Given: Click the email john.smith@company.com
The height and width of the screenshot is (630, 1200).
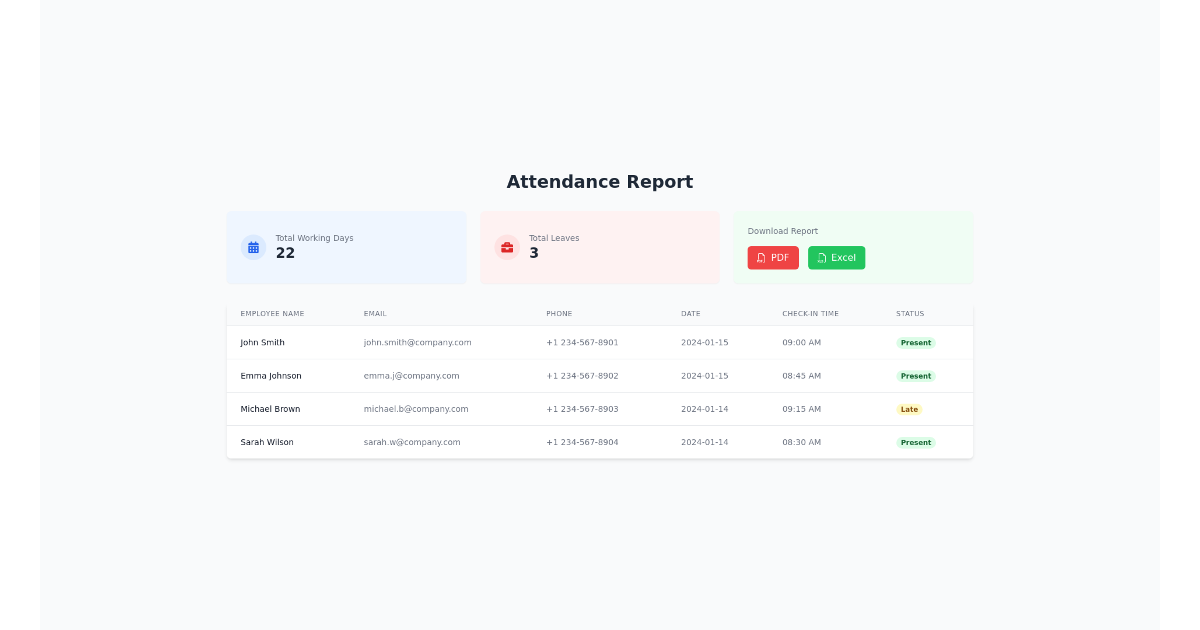Looking at the screenshot, I should [417, 342].
